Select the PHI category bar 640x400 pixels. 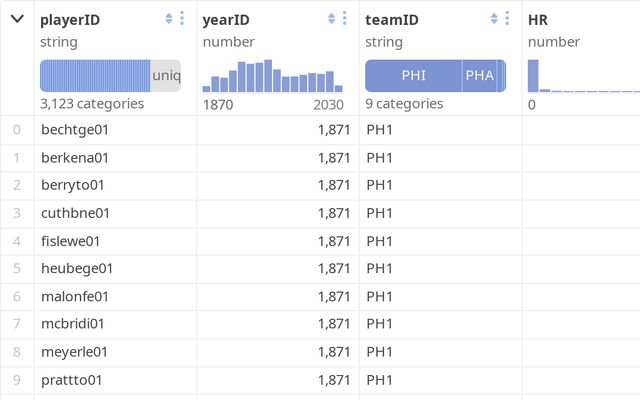point(413,76)
